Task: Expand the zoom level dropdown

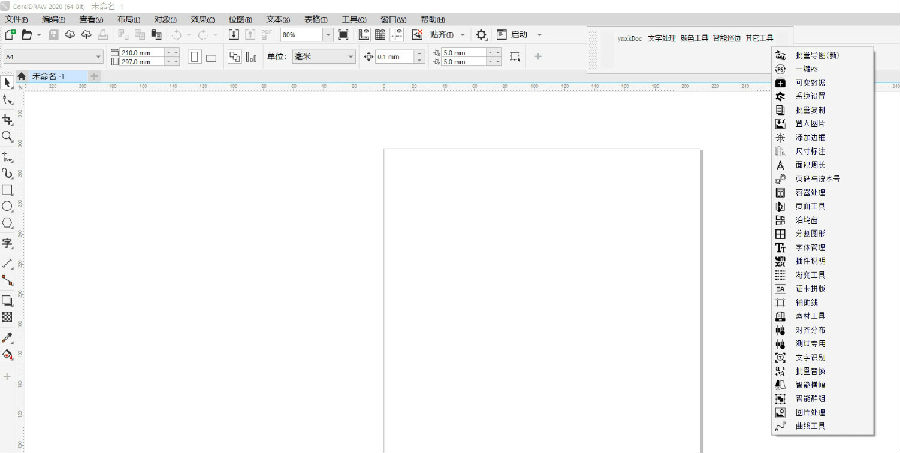Action: pos(327,34)
